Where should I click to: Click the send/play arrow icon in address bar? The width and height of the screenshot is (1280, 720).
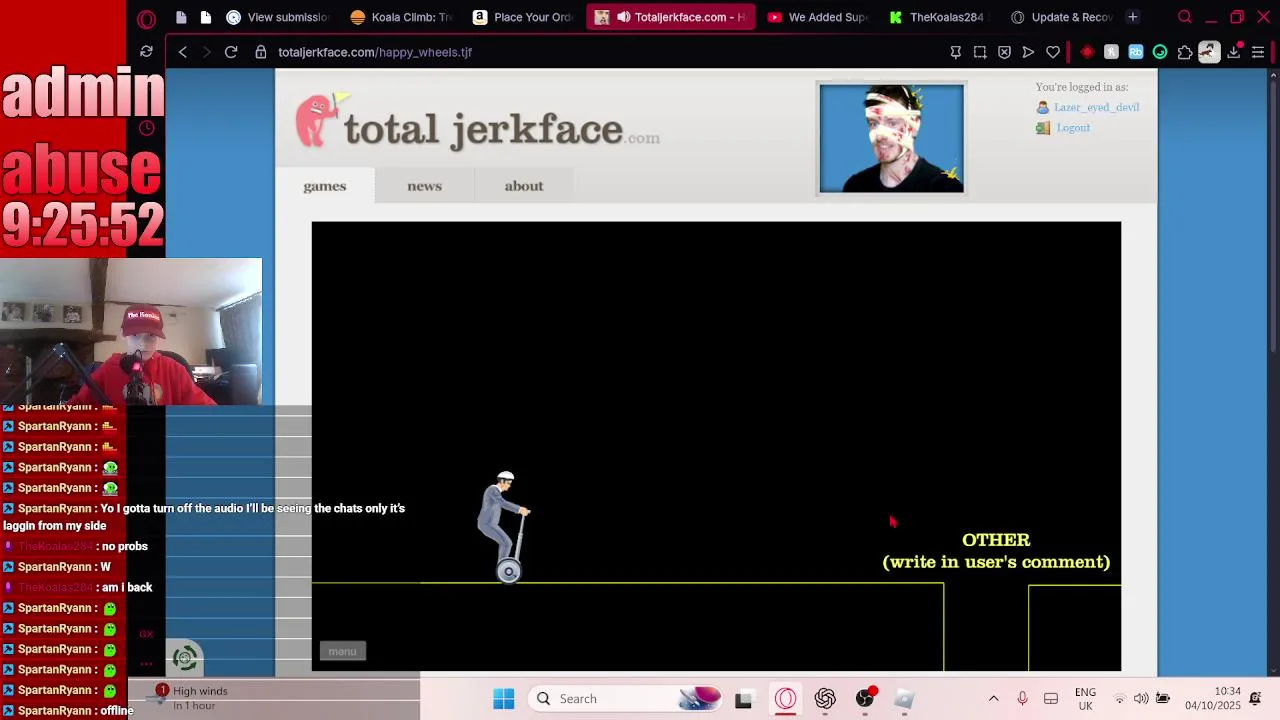[x=1028, y=52]
